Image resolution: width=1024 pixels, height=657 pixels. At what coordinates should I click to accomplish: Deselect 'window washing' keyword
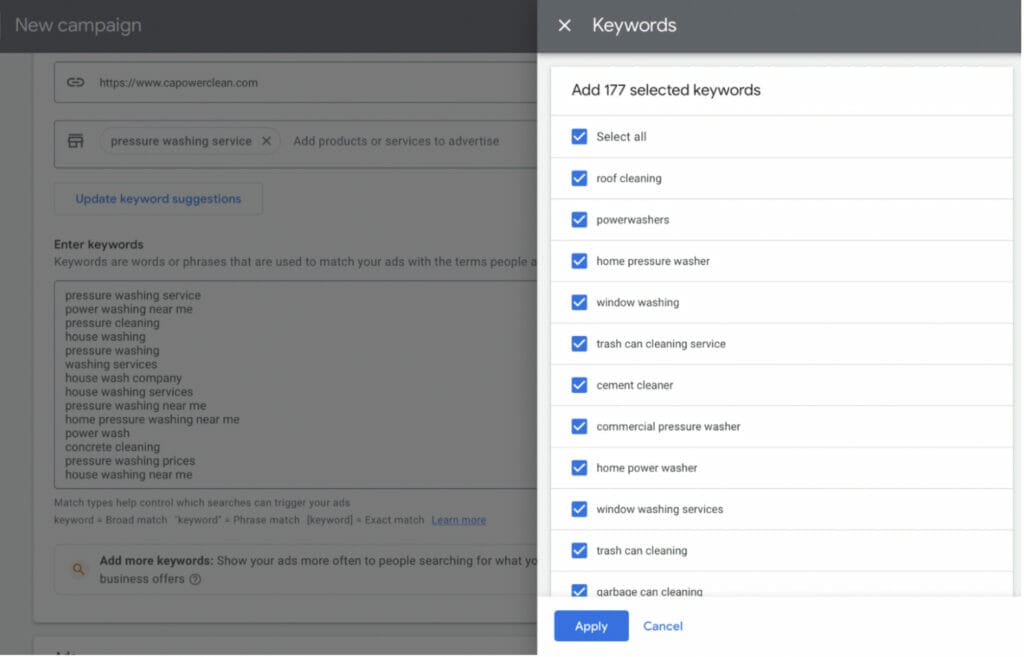point(578,302)
